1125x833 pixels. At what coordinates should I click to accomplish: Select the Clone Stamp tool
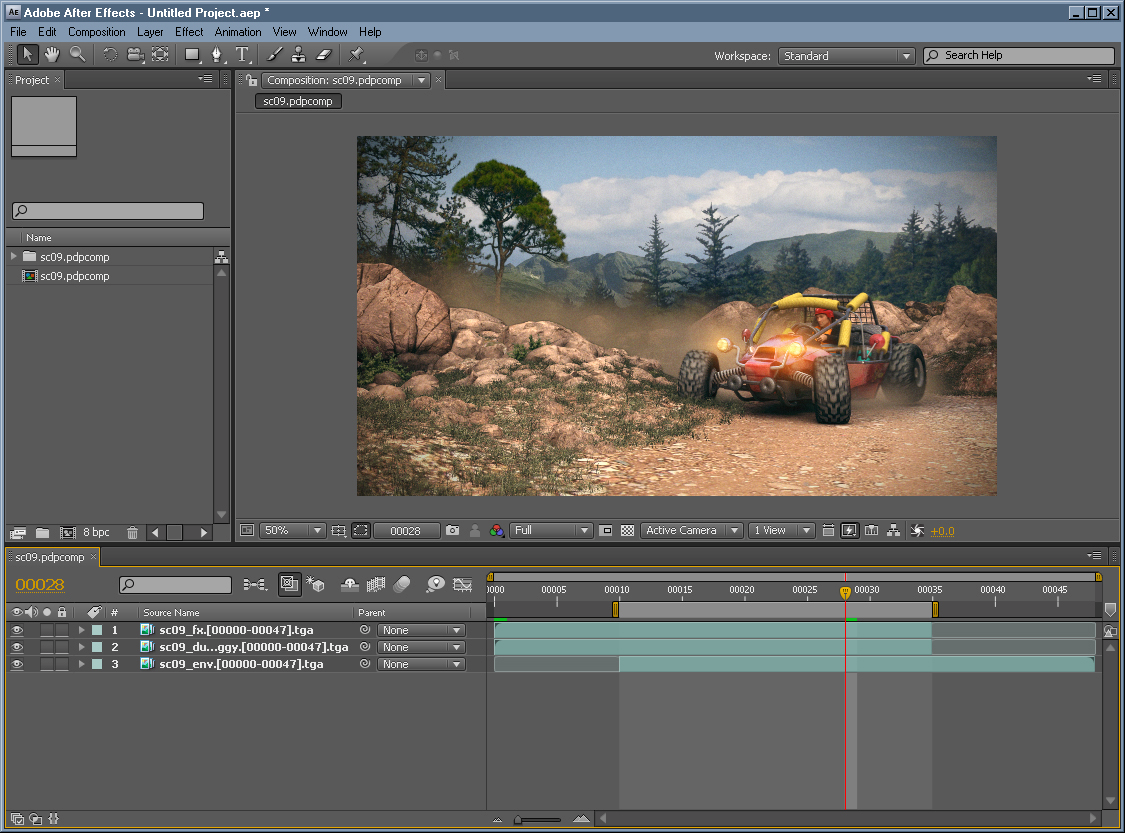coord(298,55)
